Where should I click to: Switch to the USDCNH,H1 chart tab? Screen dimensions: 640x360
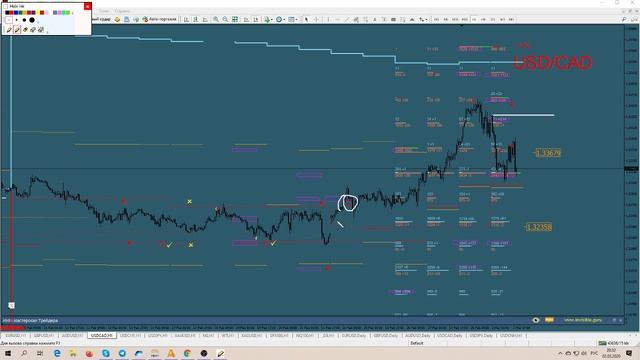pyautogui.click(x=511, y=336)
